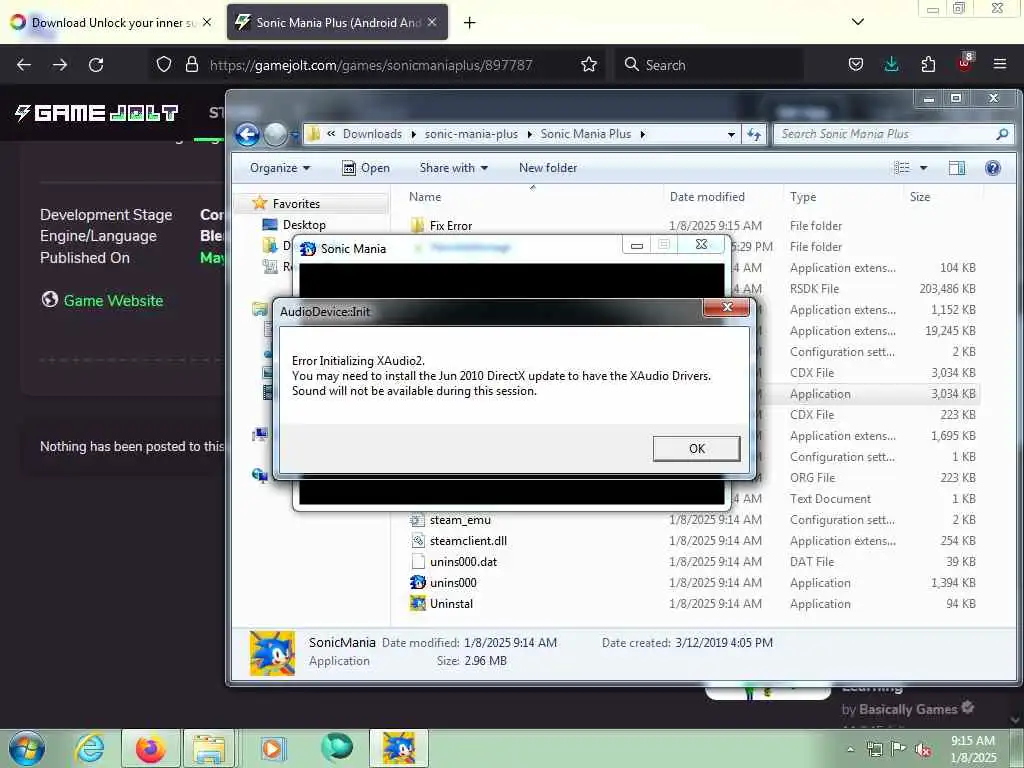
Task: Open the Pocket save icon in Firefox
Action: [856, 65]
